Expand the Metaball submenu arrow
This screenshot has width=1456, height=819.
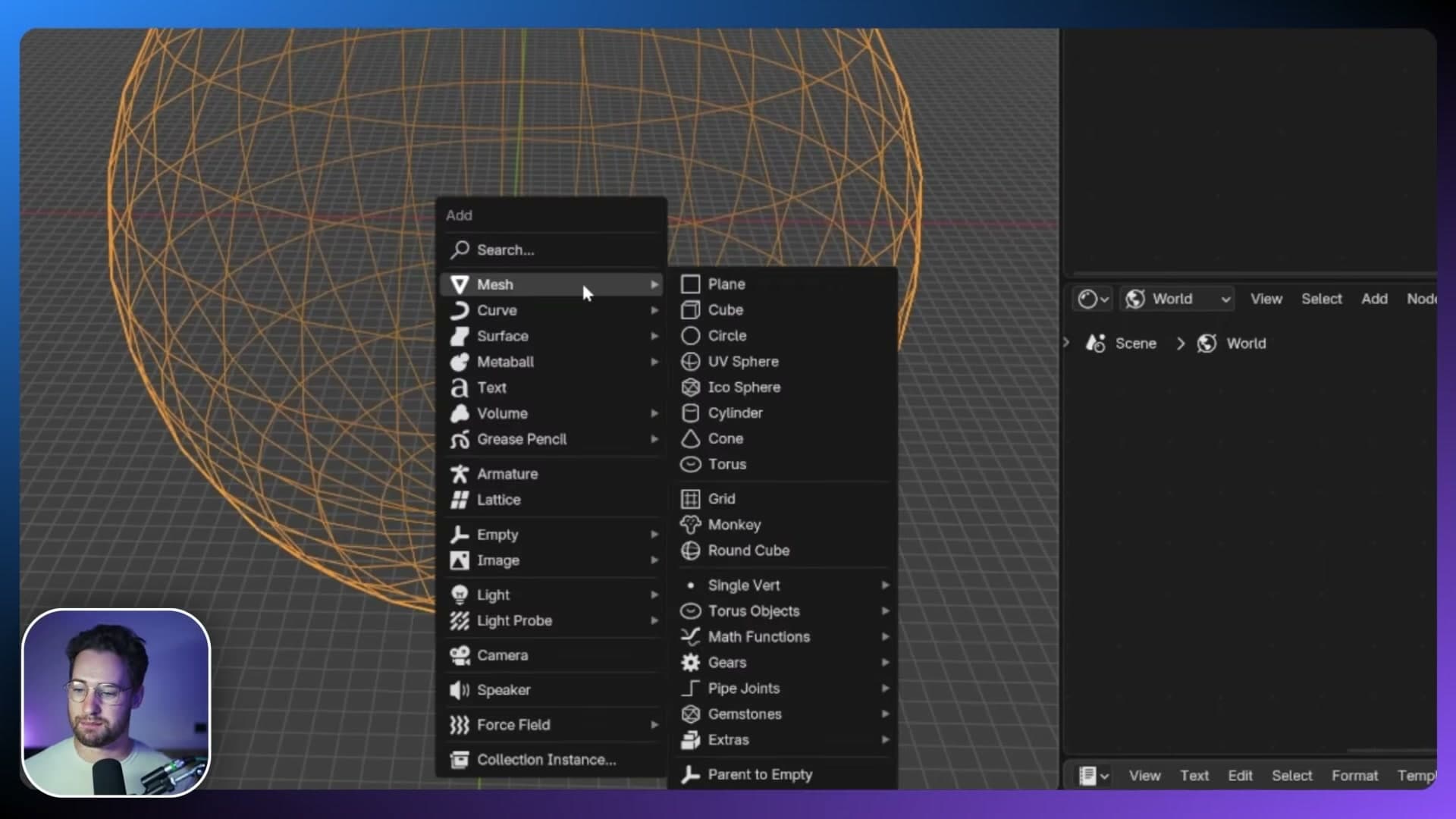(x=654, y=362)
